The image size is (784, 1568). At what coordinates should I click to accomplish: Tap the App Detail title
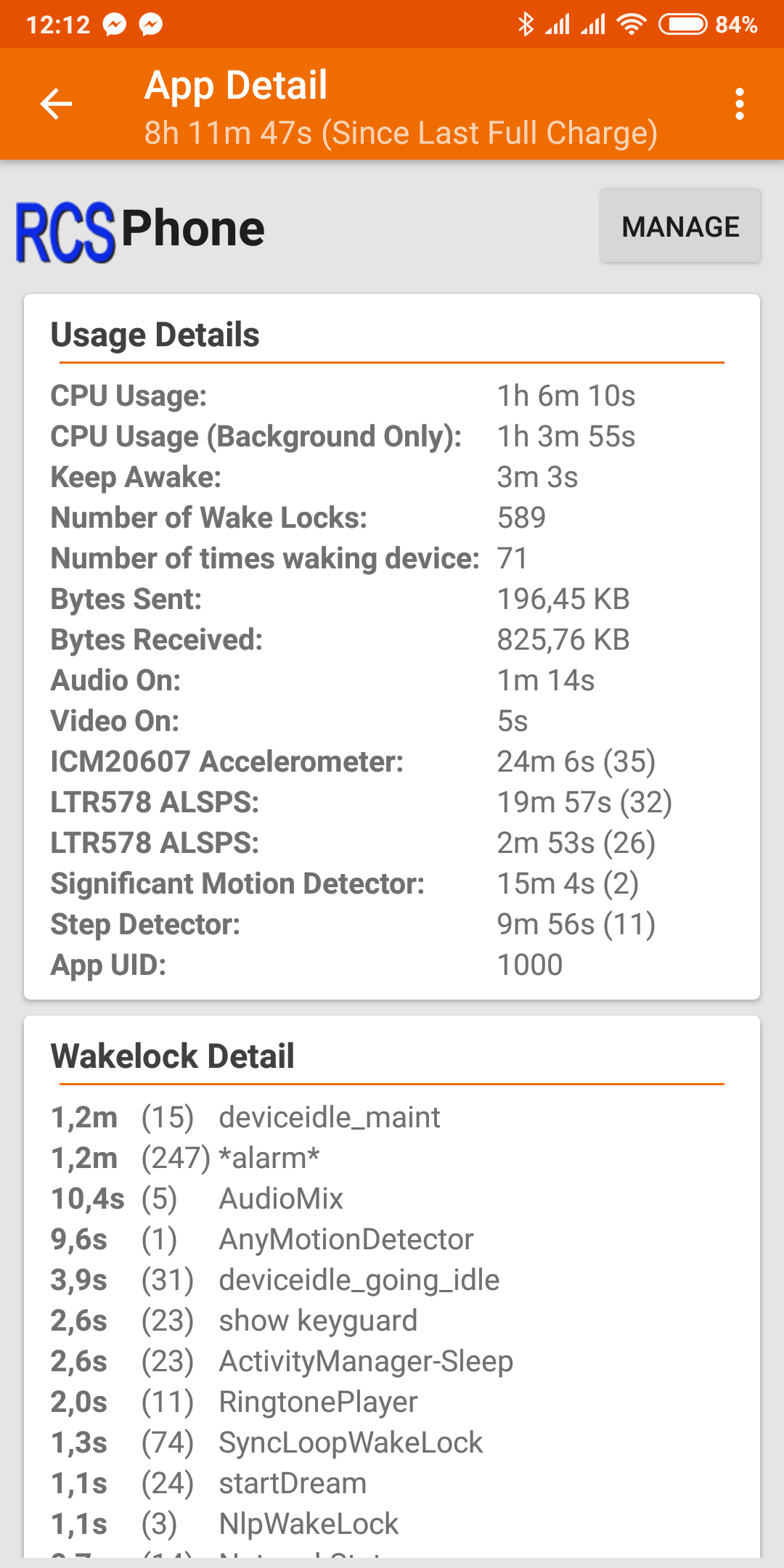pos(236,86)
